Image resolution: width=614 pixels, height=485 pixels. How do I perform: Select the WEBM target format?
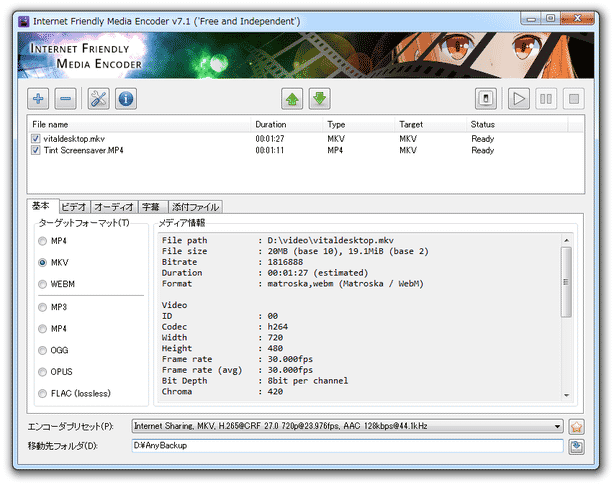pos(42,284)
